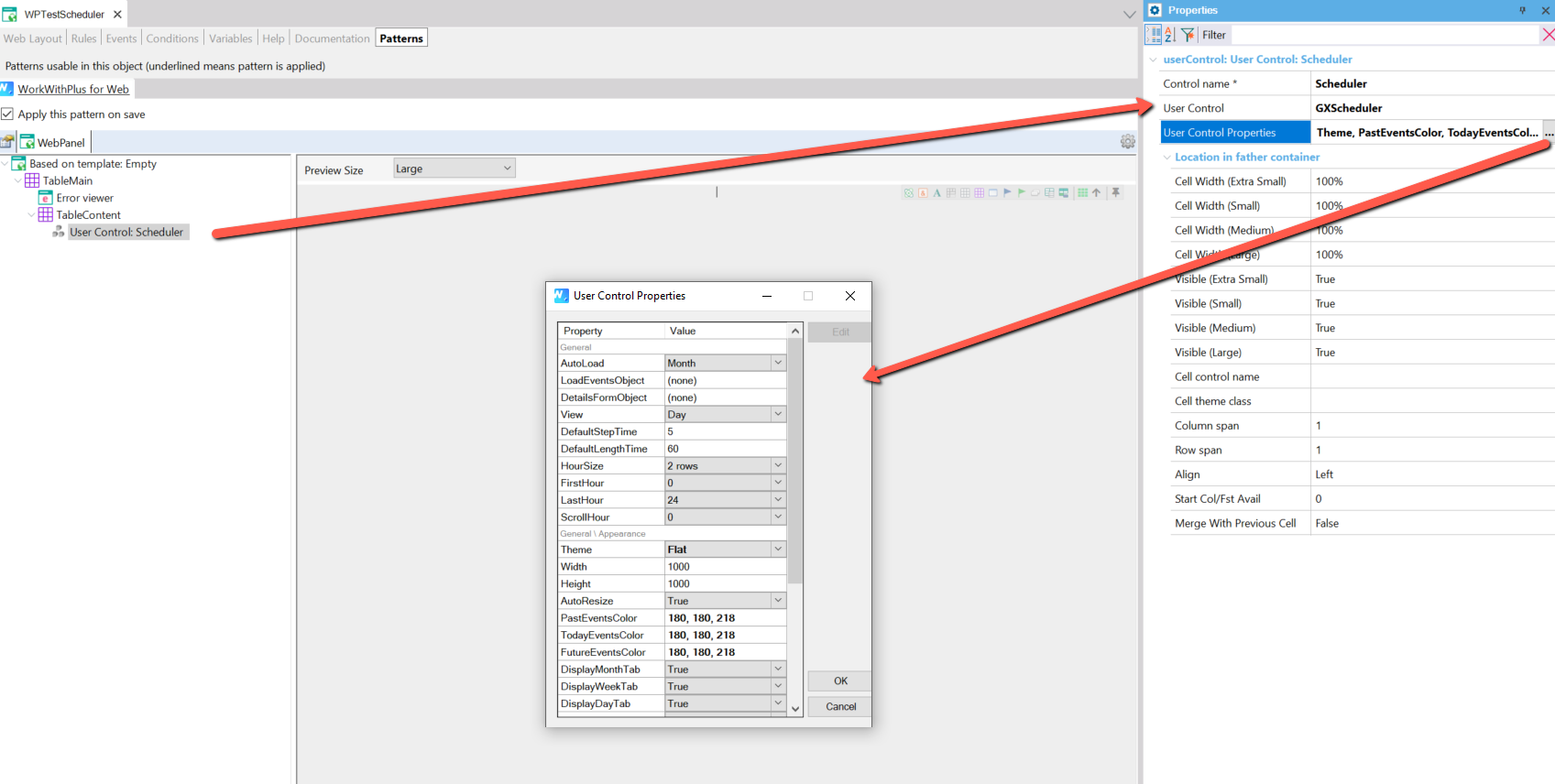The height and width of the screenshot is (784, 1555).
Task: Click the green grid icon in preview toolbar
Action: point(1082,192)
